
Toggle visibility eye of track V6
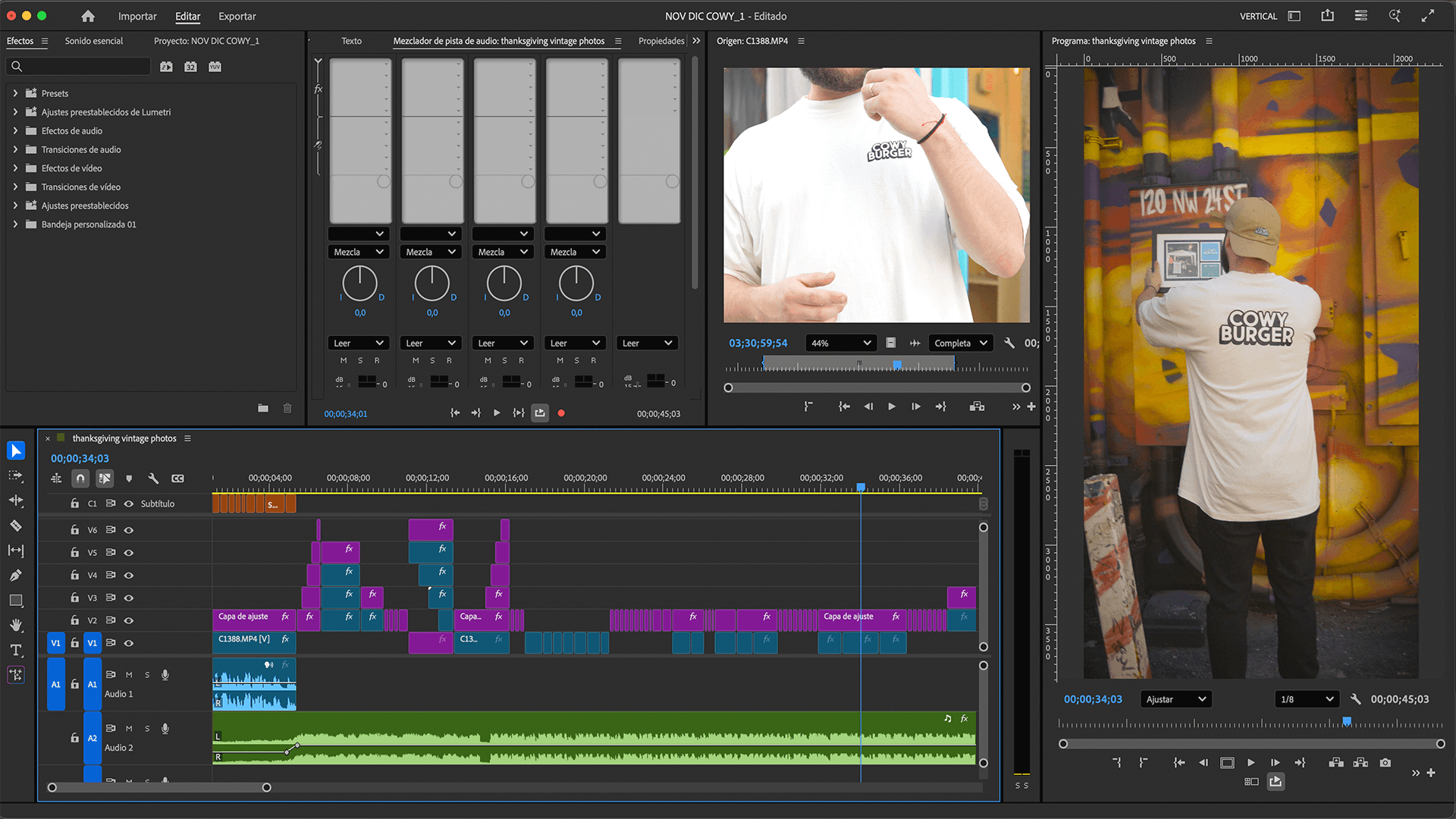pos(129,530)
